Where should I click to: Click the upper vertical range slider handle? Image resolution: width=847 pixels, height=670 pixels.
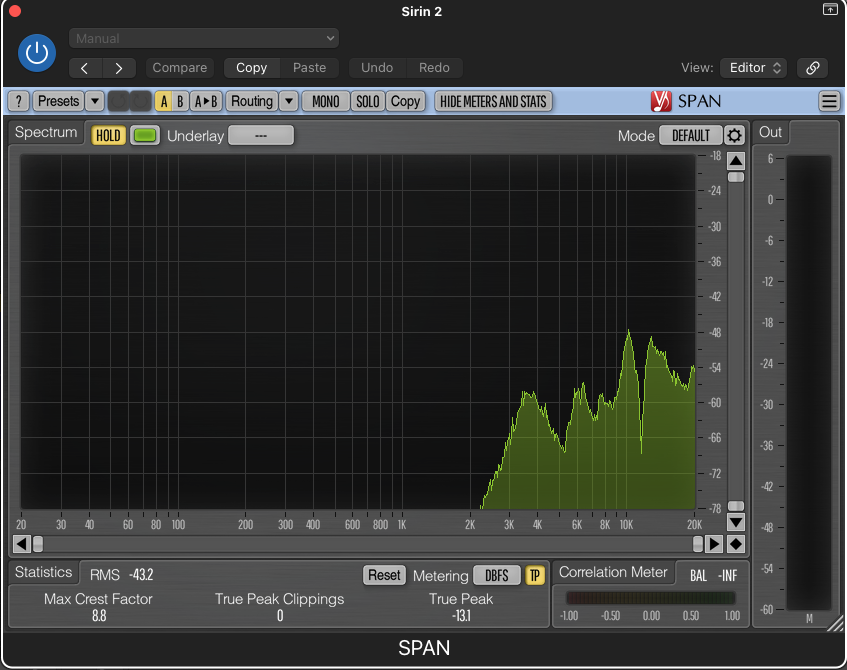(736, 177)
